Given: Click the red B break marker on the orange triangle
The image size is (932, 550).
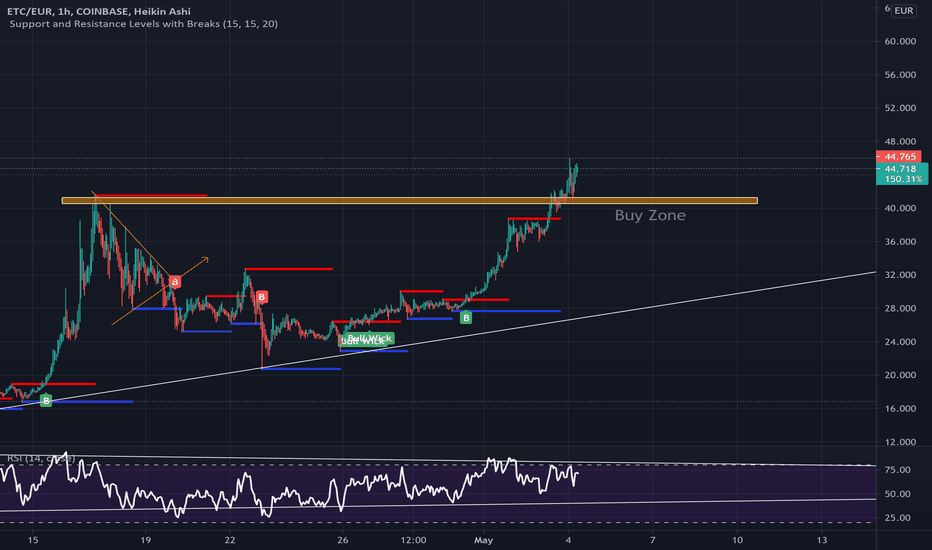Looking at the screenshot, I should pyautogui.click(x=175, y=282).
